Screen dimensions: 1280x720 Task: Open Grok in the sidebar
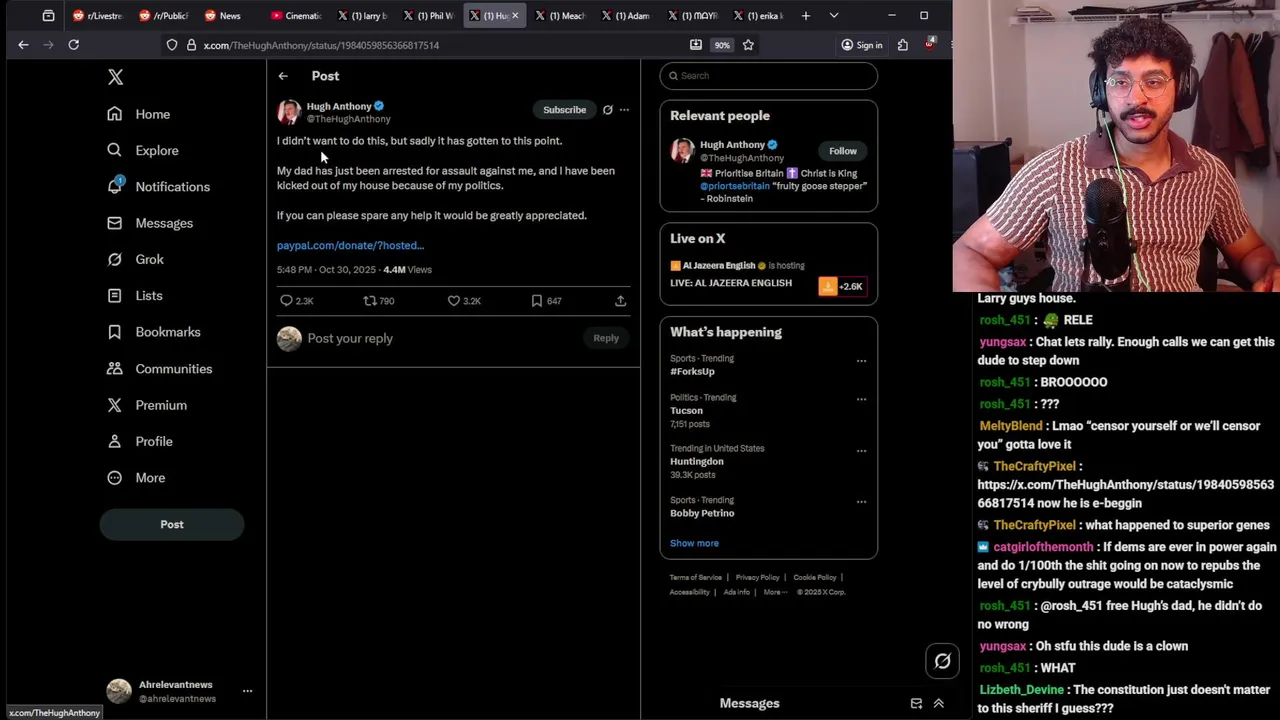coord(135,259)
